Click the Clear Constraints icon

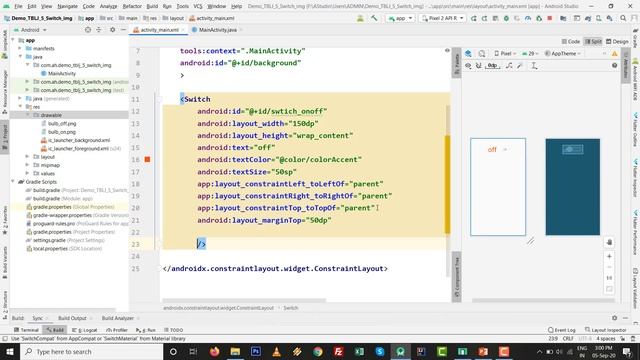pyautogui.click(x=509, y=66)
